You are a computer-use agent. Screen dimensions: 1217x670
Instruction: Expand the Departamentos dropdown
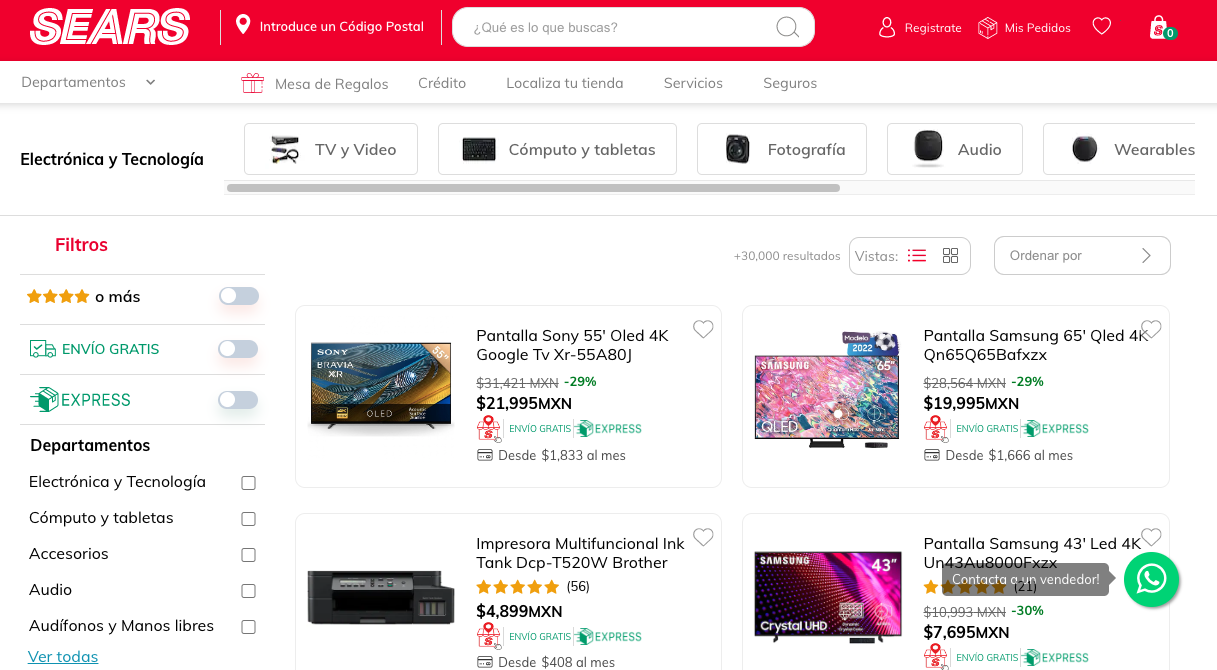point(89,82)
